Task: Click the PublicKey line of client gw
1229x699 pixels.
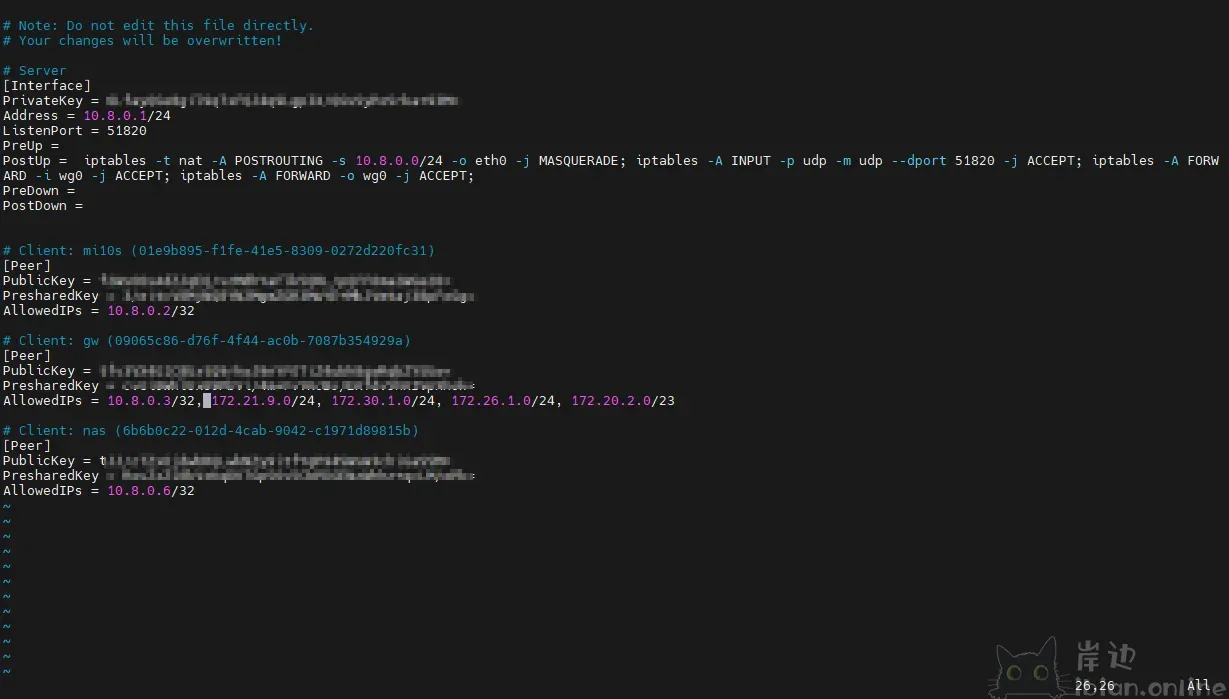Action: (227, 370)
